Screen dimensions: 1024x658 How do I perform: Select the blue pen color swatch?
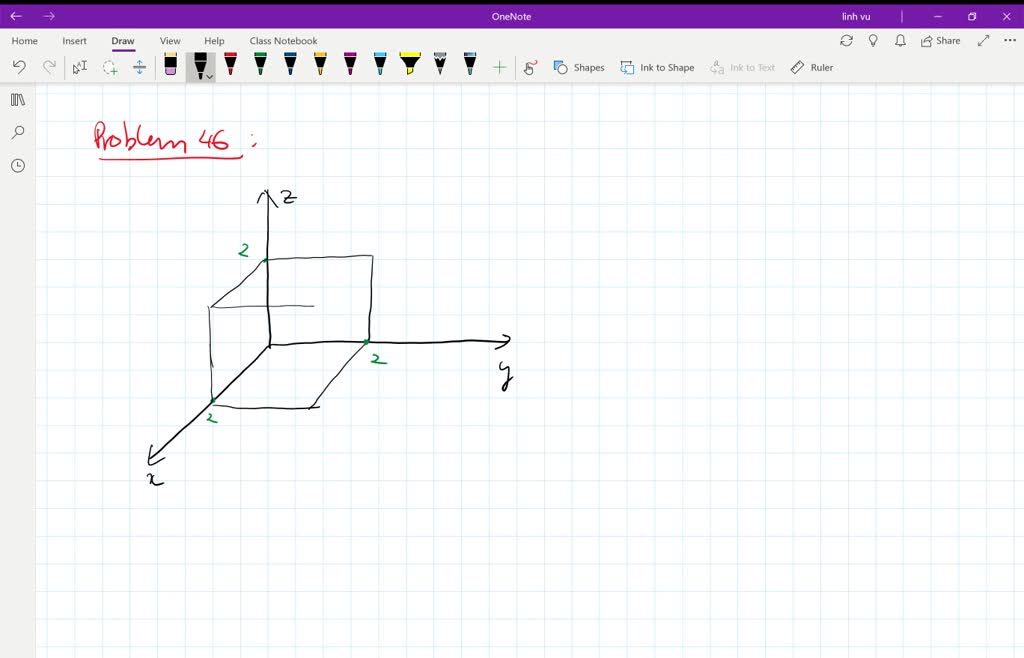(289, 65)
